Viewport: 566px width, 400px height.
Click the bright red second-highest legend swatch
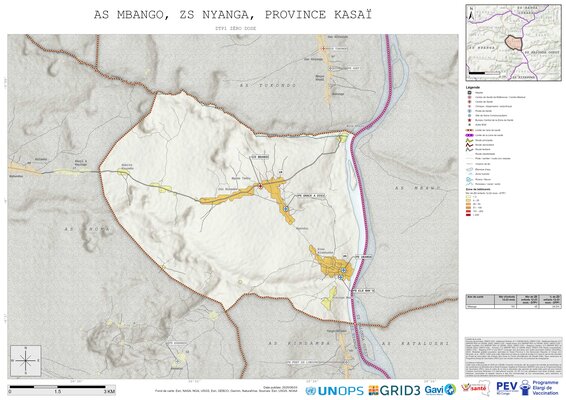469,211
